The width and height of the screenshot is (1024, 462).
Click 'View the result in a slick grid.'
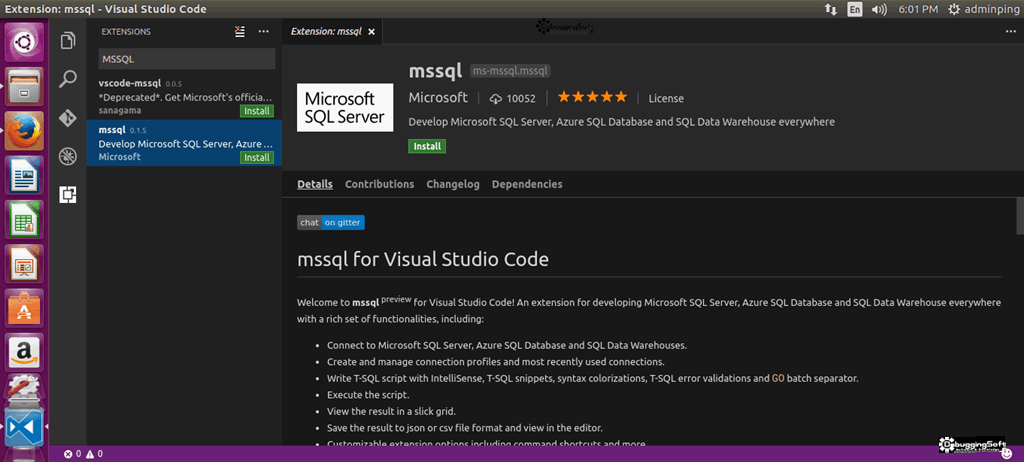point(391,412)
